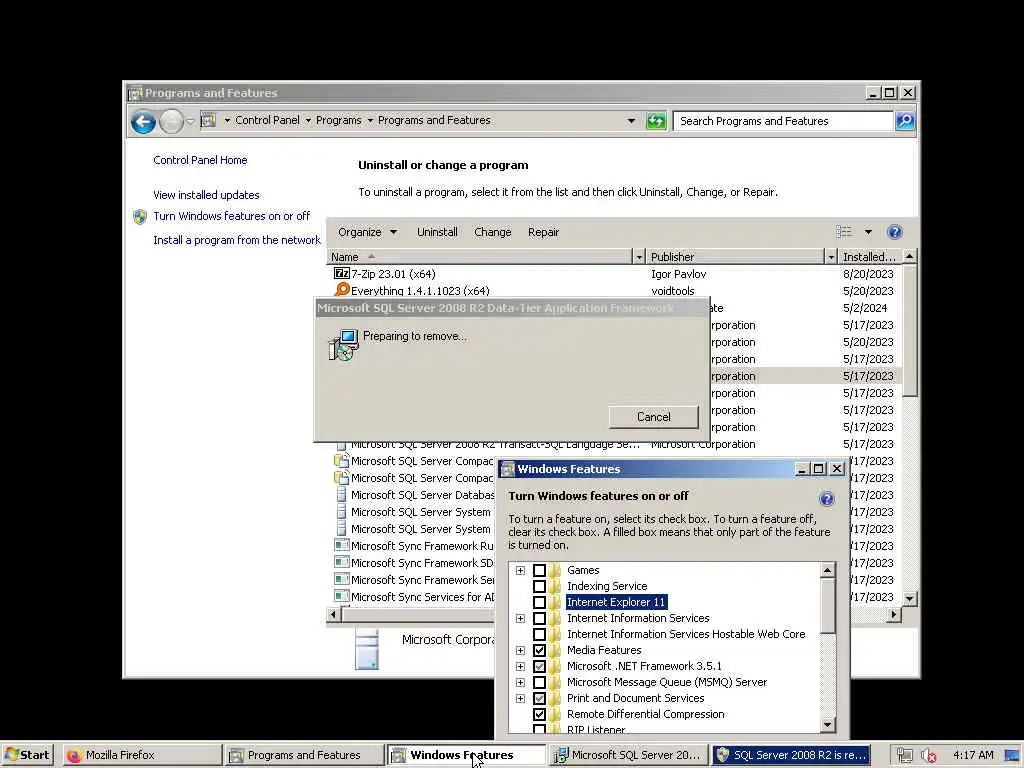
Task: Click scroll-up arrow in Windows Features list
Action: click(827, 570)
